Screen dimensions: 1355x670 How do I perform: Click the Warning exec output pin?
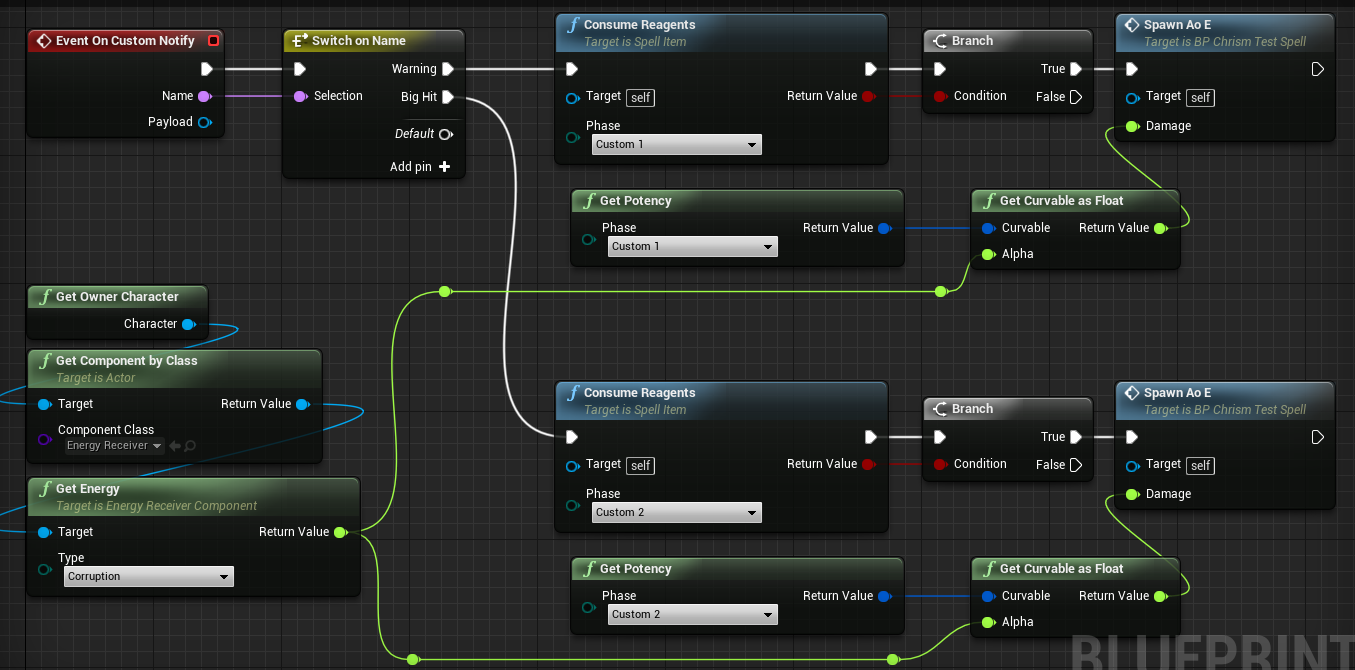click(x=447, y=69)
